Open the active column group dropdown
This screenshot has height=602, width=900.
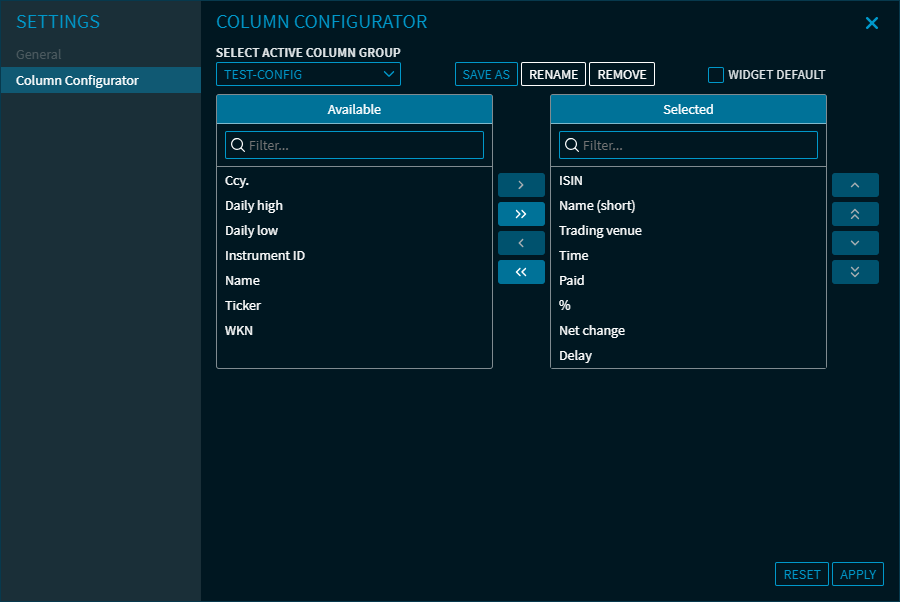click(308, 74)
